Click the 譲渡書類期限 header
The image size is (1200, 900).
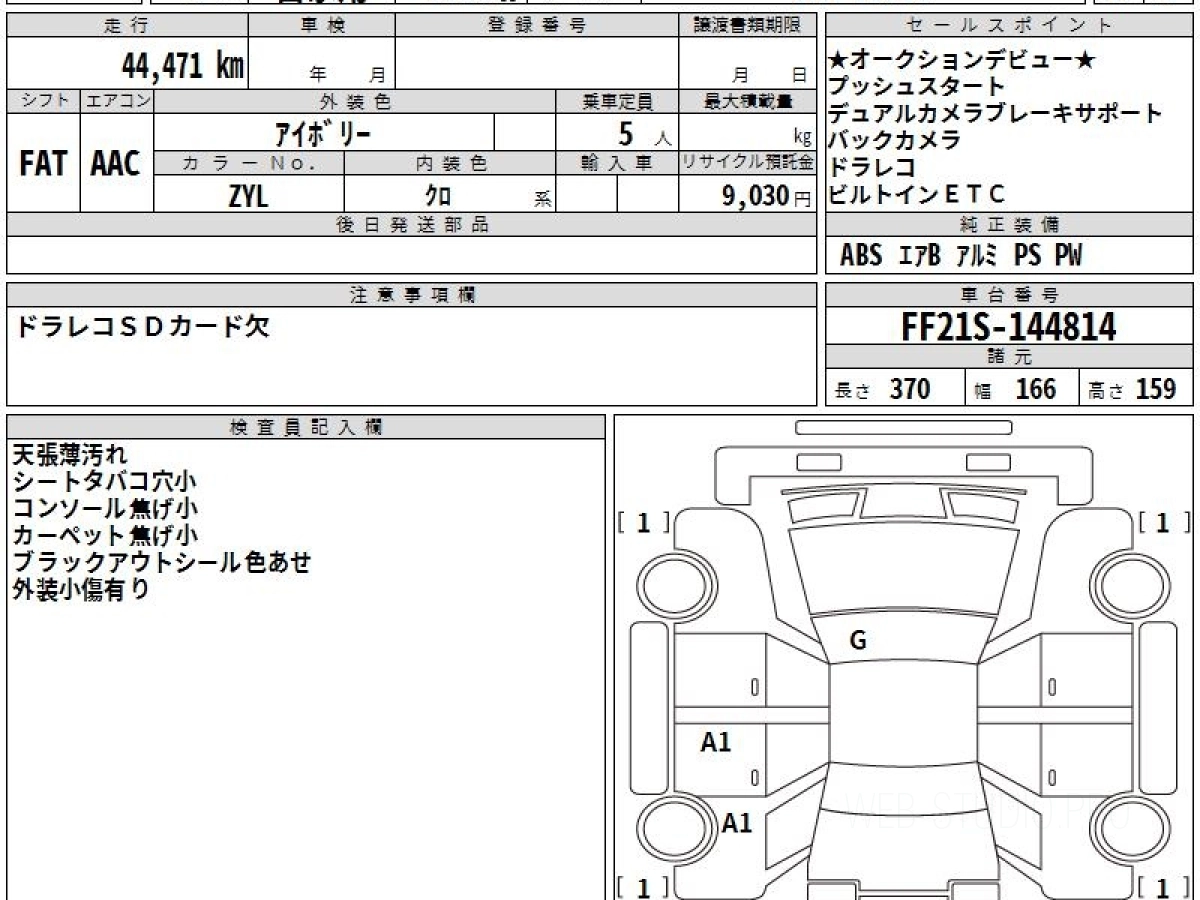click(747, 26)
